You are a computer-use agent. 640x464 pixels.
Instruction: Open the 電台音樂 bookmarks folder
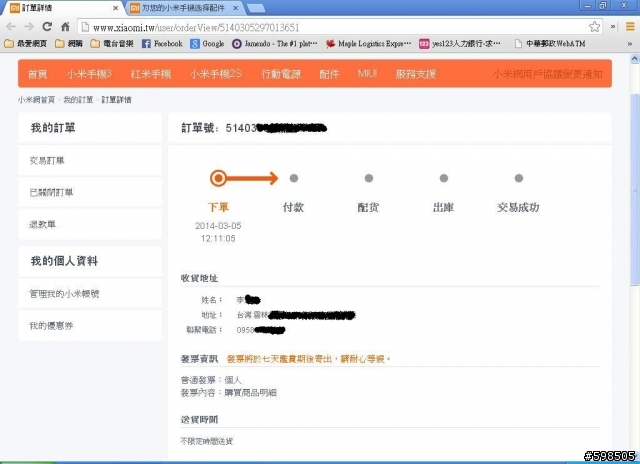click(112, 44)
